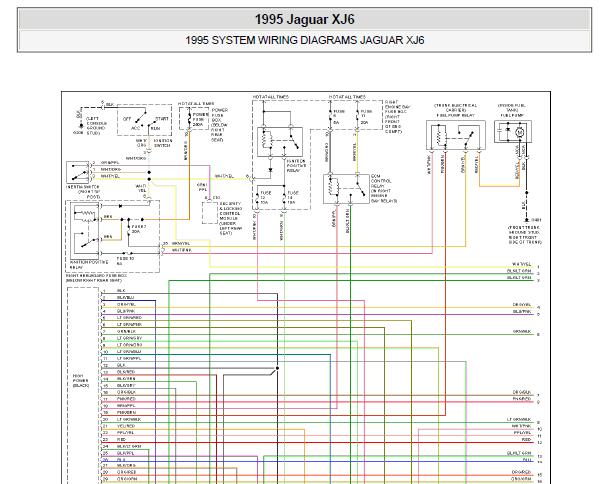
Task: Click the right heelboard fuse box caption
Action: (94, 278)
